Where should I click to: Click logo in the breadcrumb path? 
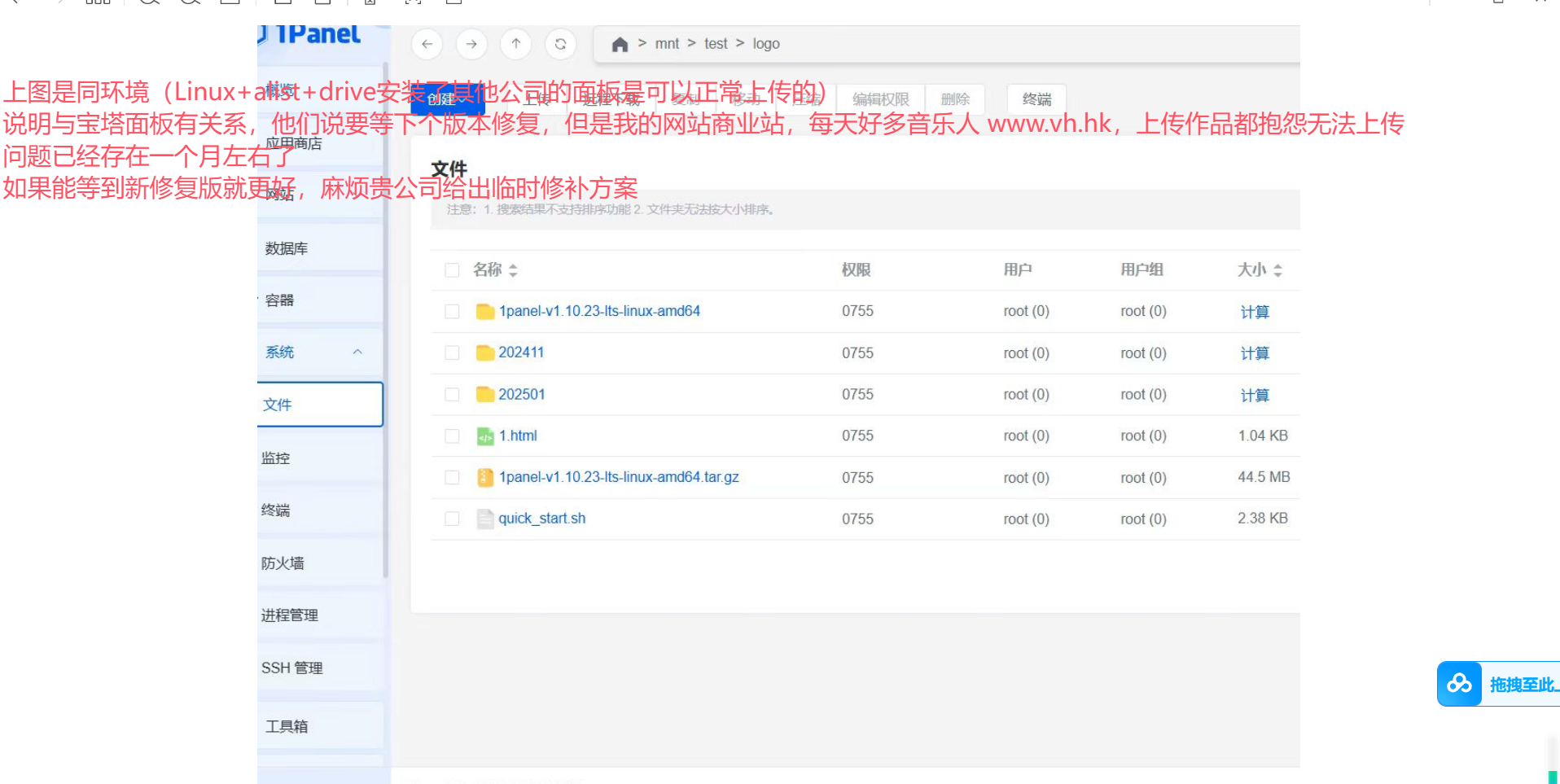point(766,44)
